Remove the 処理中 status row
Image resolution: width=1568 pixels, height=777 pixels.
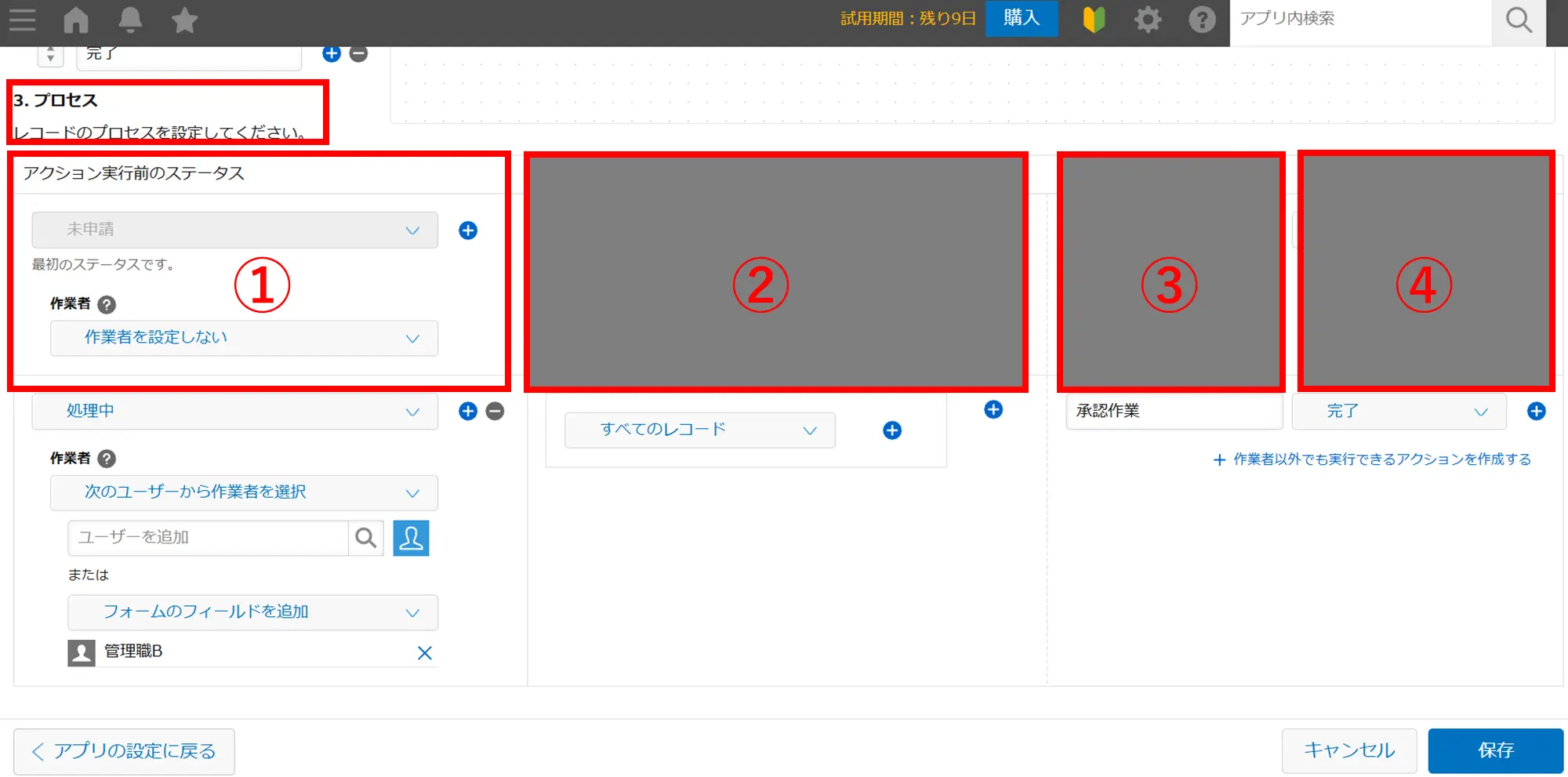click(x=495, y=412)
